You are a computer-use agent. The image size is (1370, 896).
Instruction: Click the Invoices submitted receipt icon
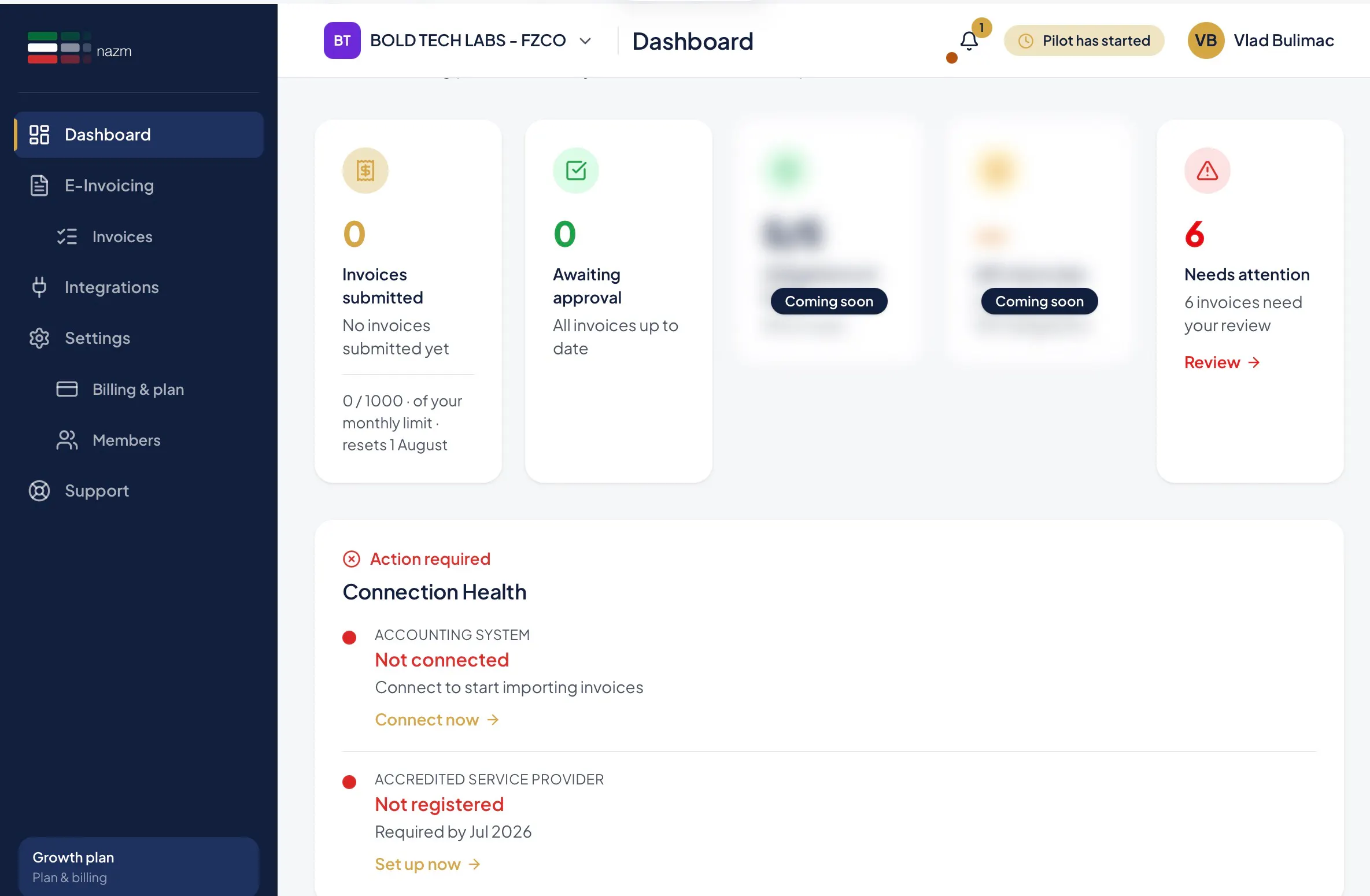(365, 171)
